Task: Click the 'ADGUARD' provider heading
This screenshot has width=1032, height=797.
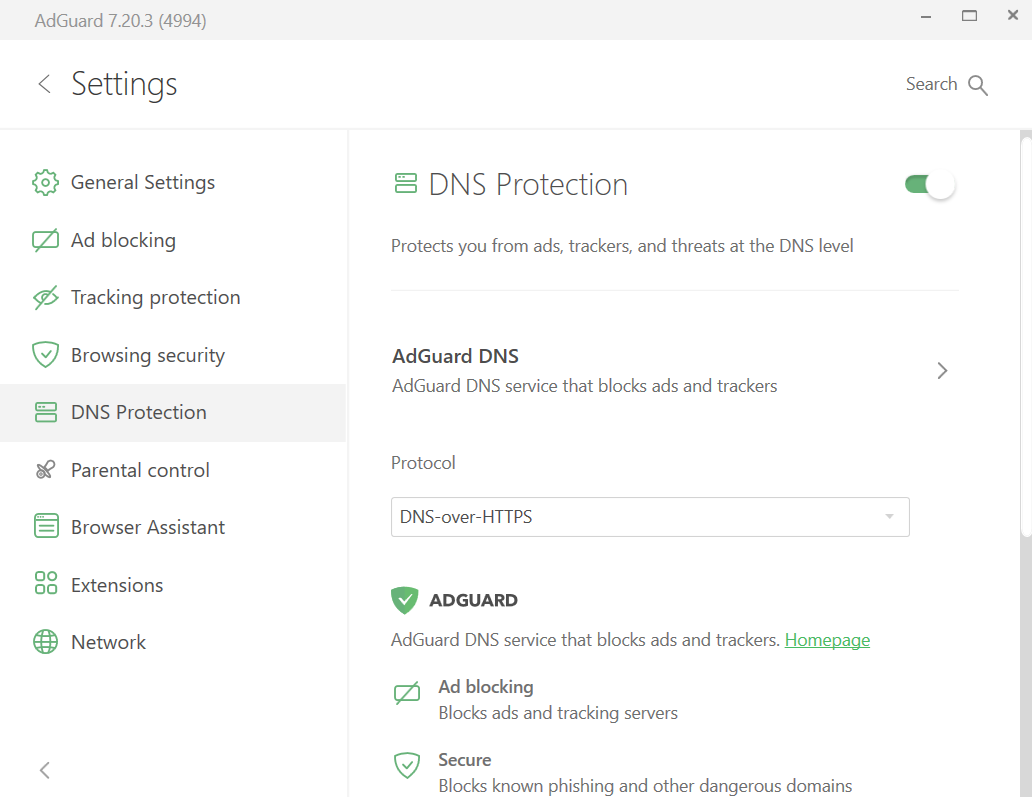Action: click(x=473, y=600)
